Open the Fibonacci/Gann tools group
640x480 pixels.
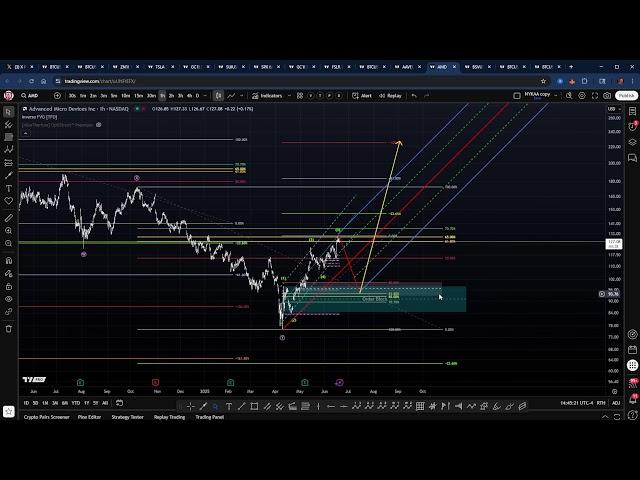tap(9, 137)
